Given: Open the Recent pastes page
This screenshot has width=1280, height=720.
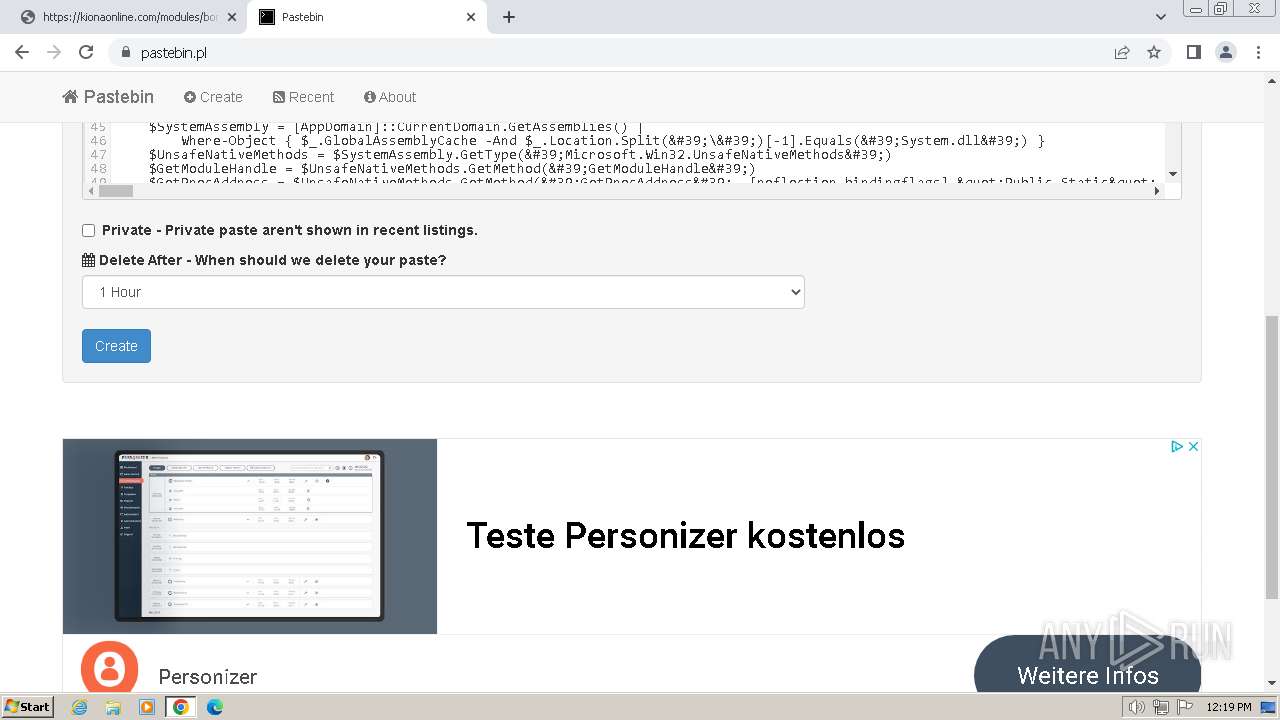Looking at the screenshot, I should pos(303,97).
